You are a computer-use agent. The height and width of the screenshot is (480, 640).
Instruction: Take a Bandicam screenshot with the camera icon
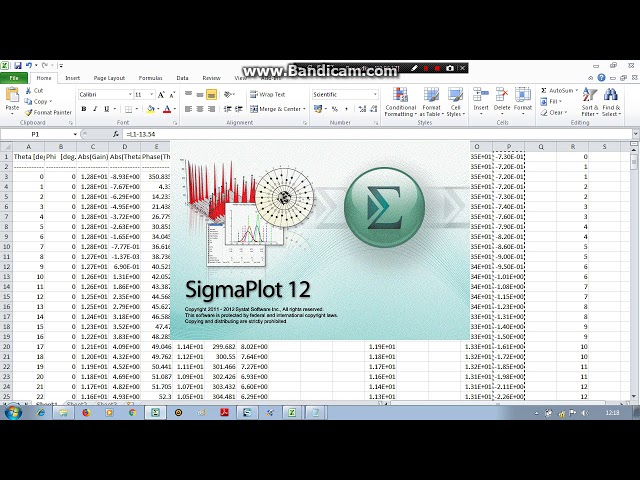[450, 68]
